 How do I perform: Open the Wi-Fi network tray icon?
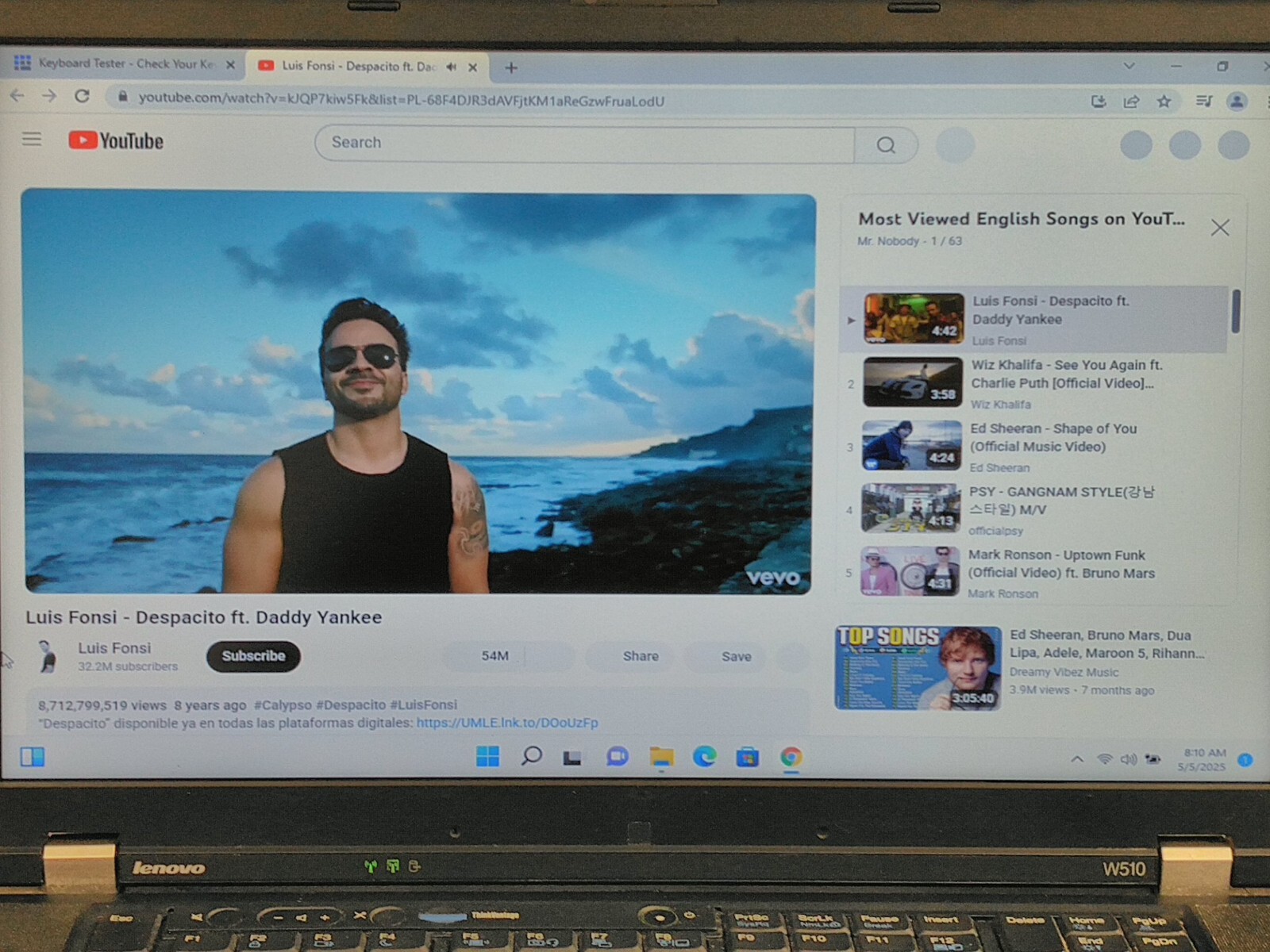pos(1104,759)
